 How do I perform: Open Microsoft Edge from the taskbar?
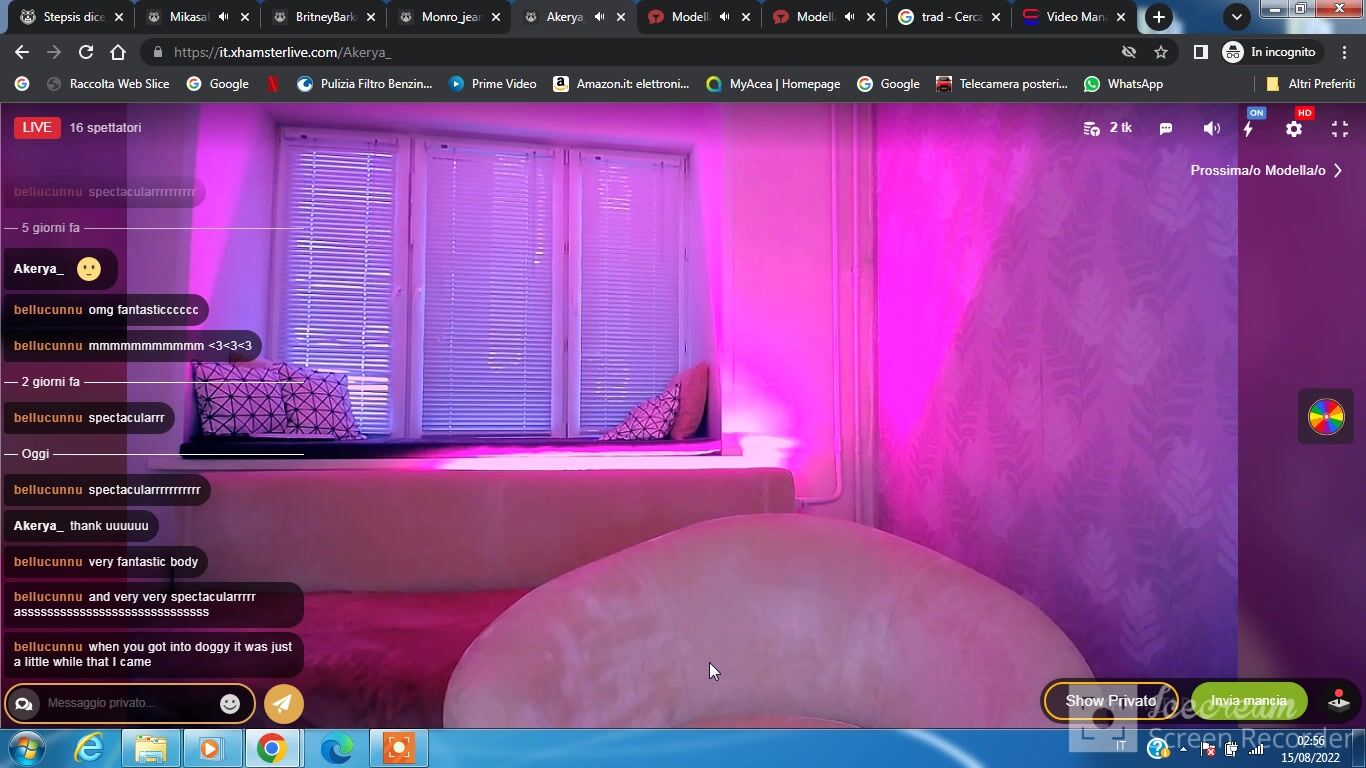point(336,748)
